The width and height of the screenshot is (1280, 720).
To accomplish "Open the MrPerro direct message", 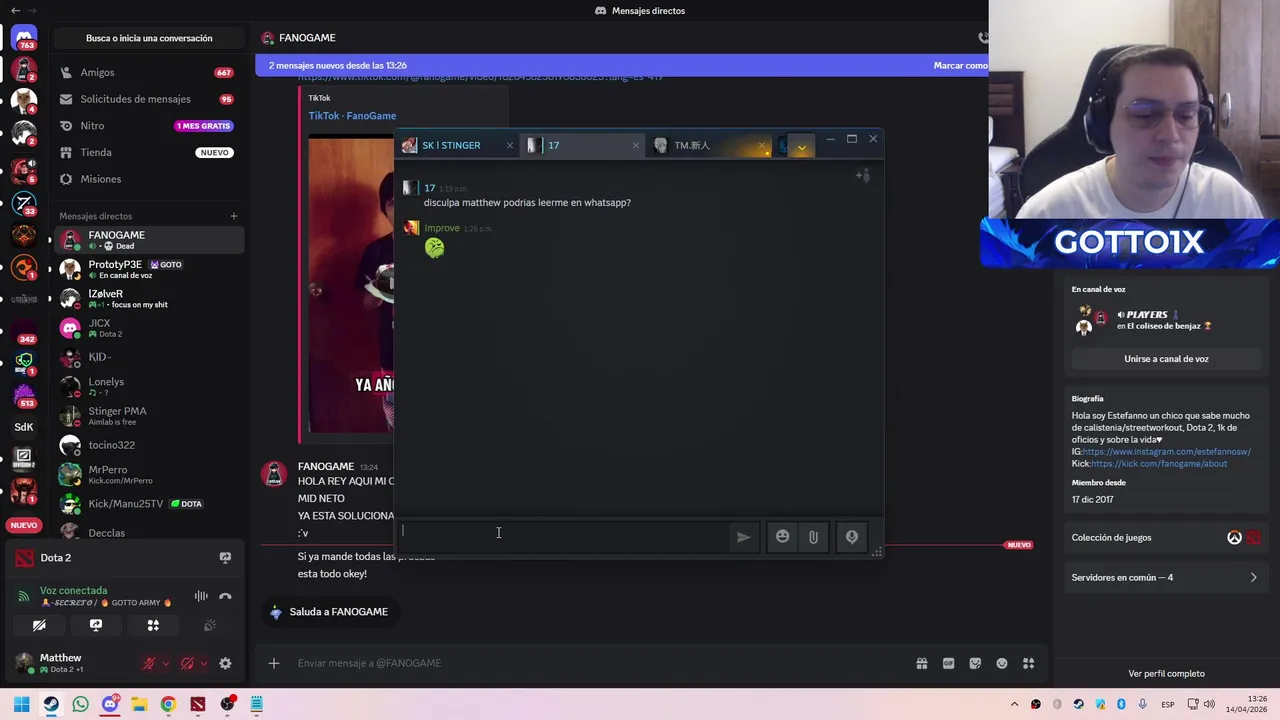I will [148, 475].
